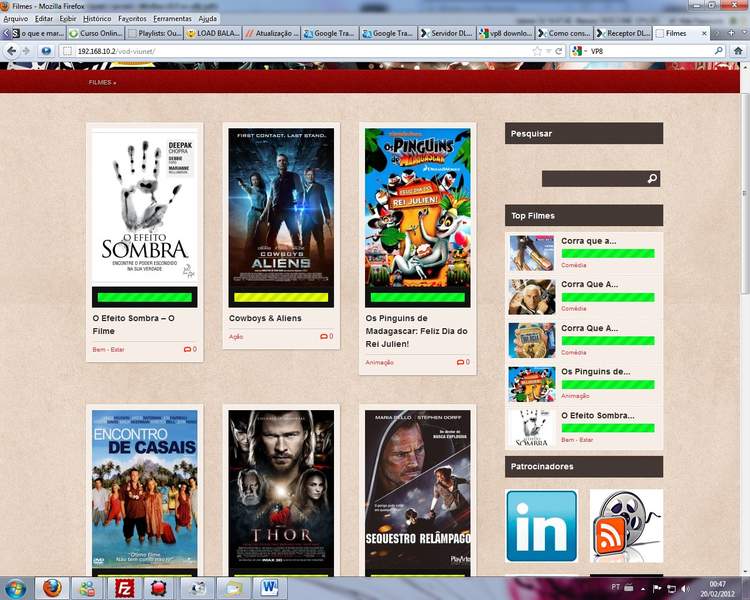This screenshot has width=750, height=600.
Task: Click the Encontro de Casais poster
Action: click(x=144, y=489)
